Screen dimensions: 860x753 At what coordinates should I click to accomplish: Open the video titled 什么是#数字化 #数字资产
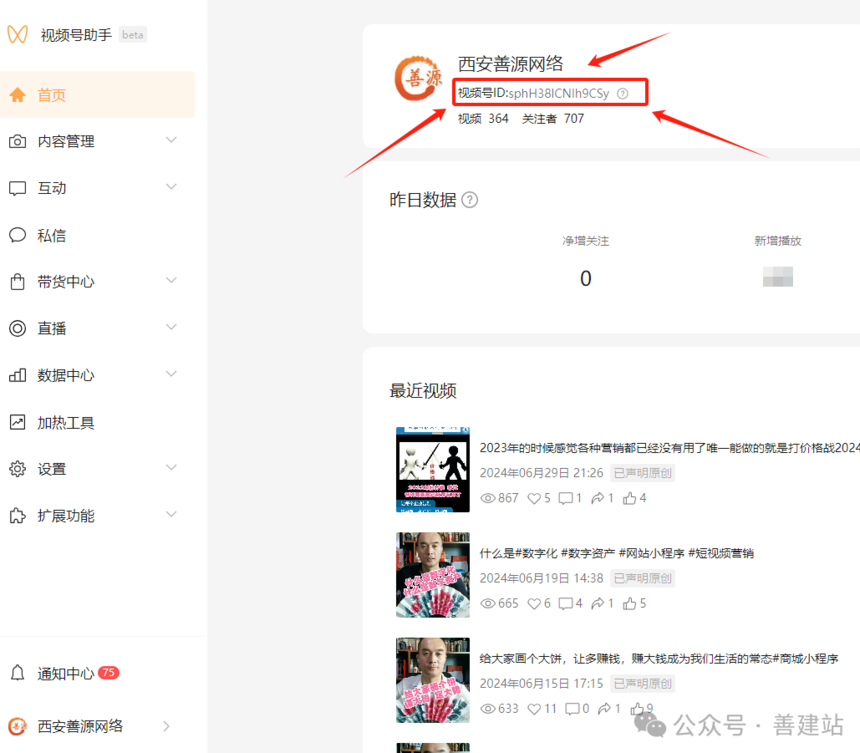click(616, 553)
